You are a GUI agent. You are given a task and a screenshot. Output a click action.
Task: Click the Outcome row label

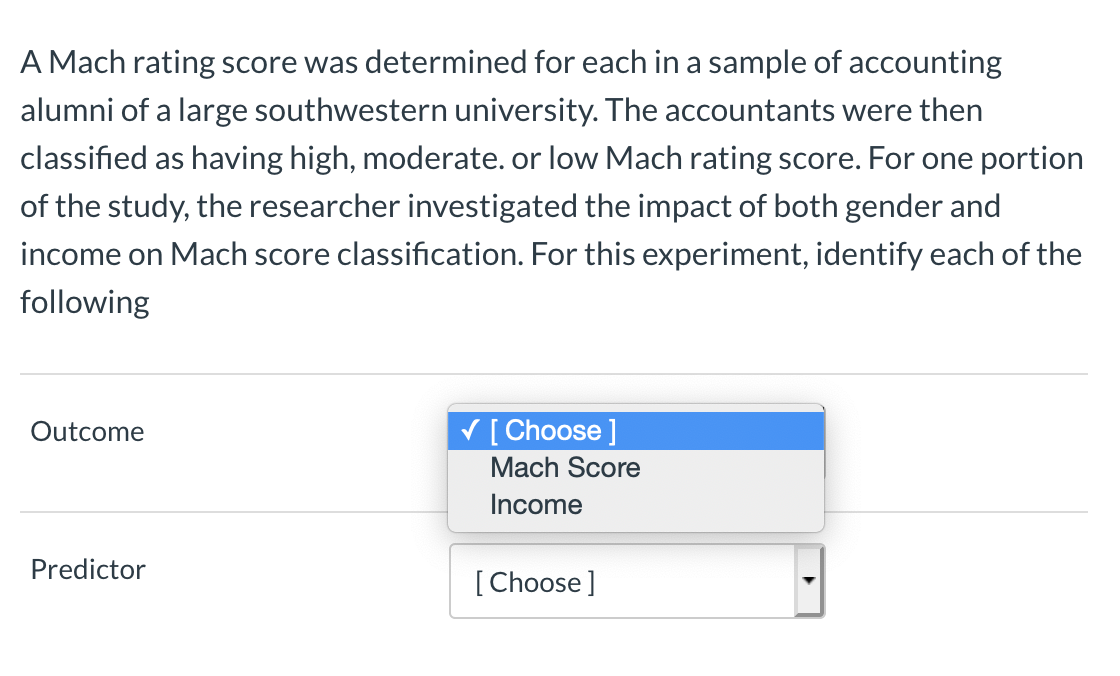[x=87, y=431]
